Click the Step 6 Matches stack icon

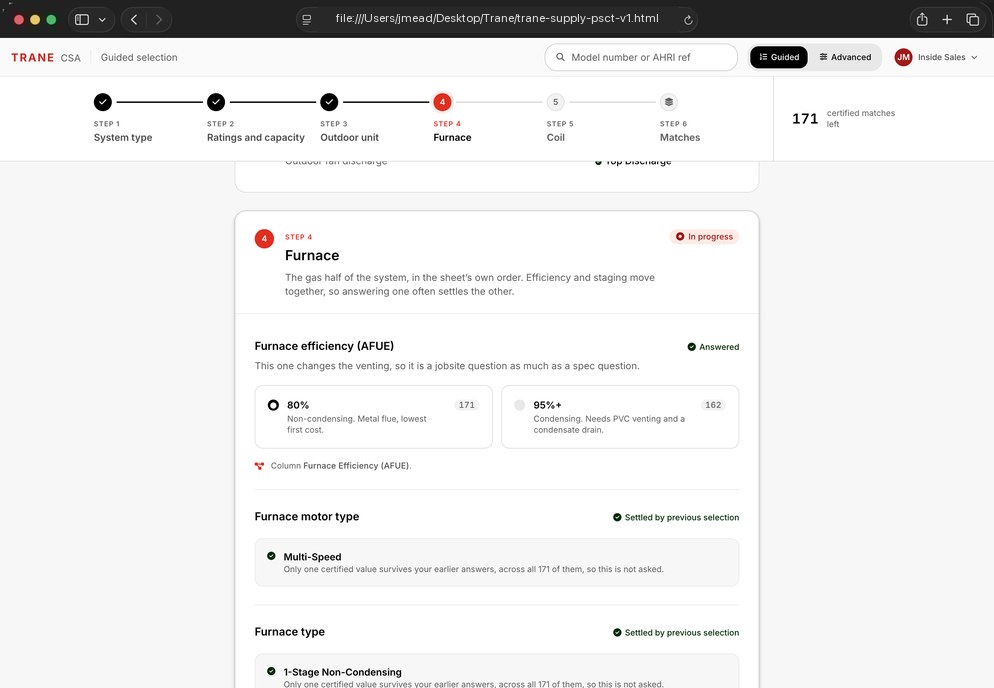coord(669,102)
